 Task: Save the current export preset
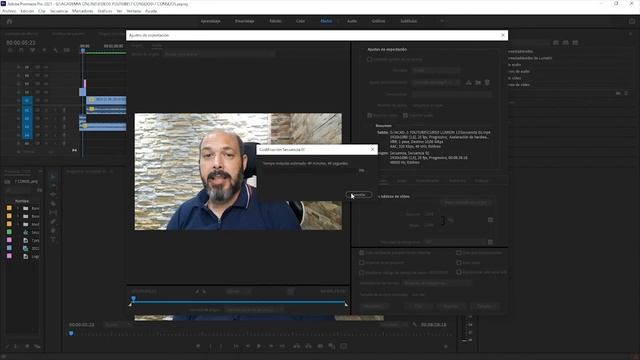[469, 82]
